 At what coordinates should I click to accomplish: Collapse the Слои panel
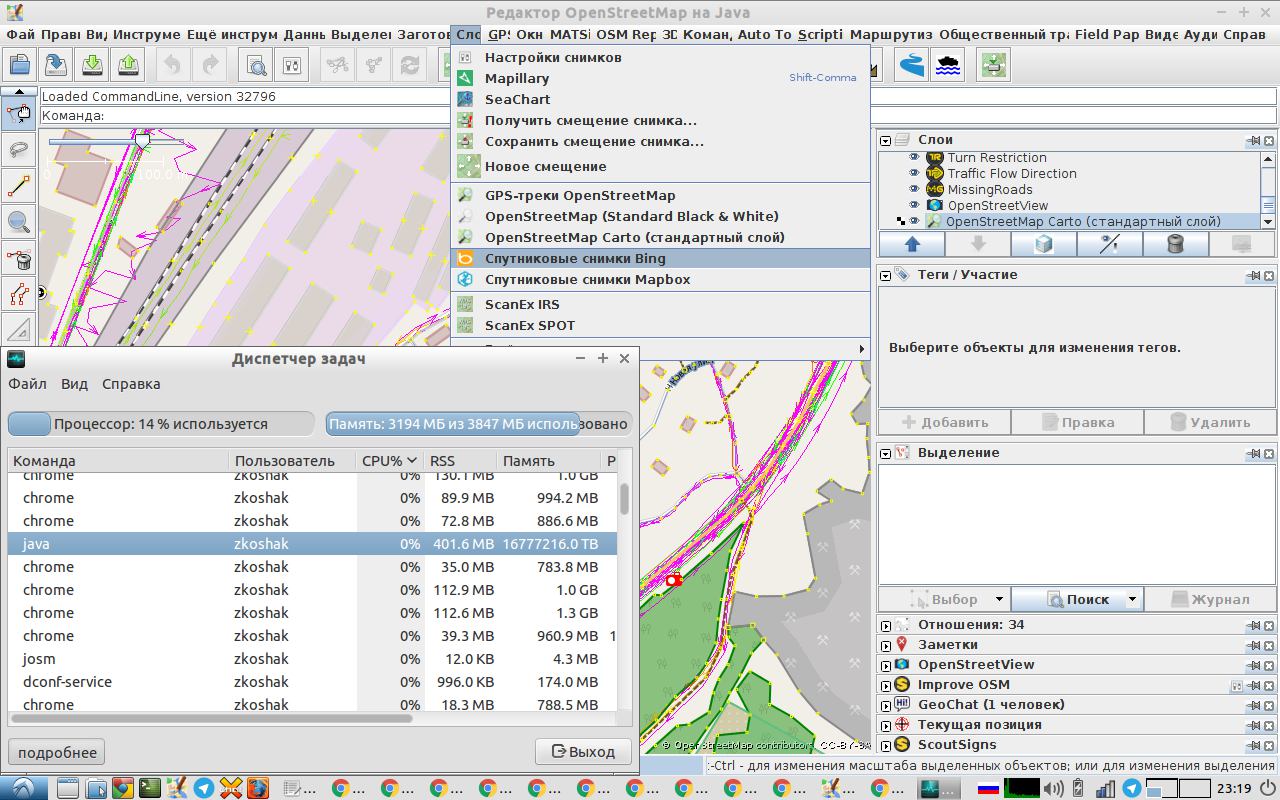coord(885,140)
